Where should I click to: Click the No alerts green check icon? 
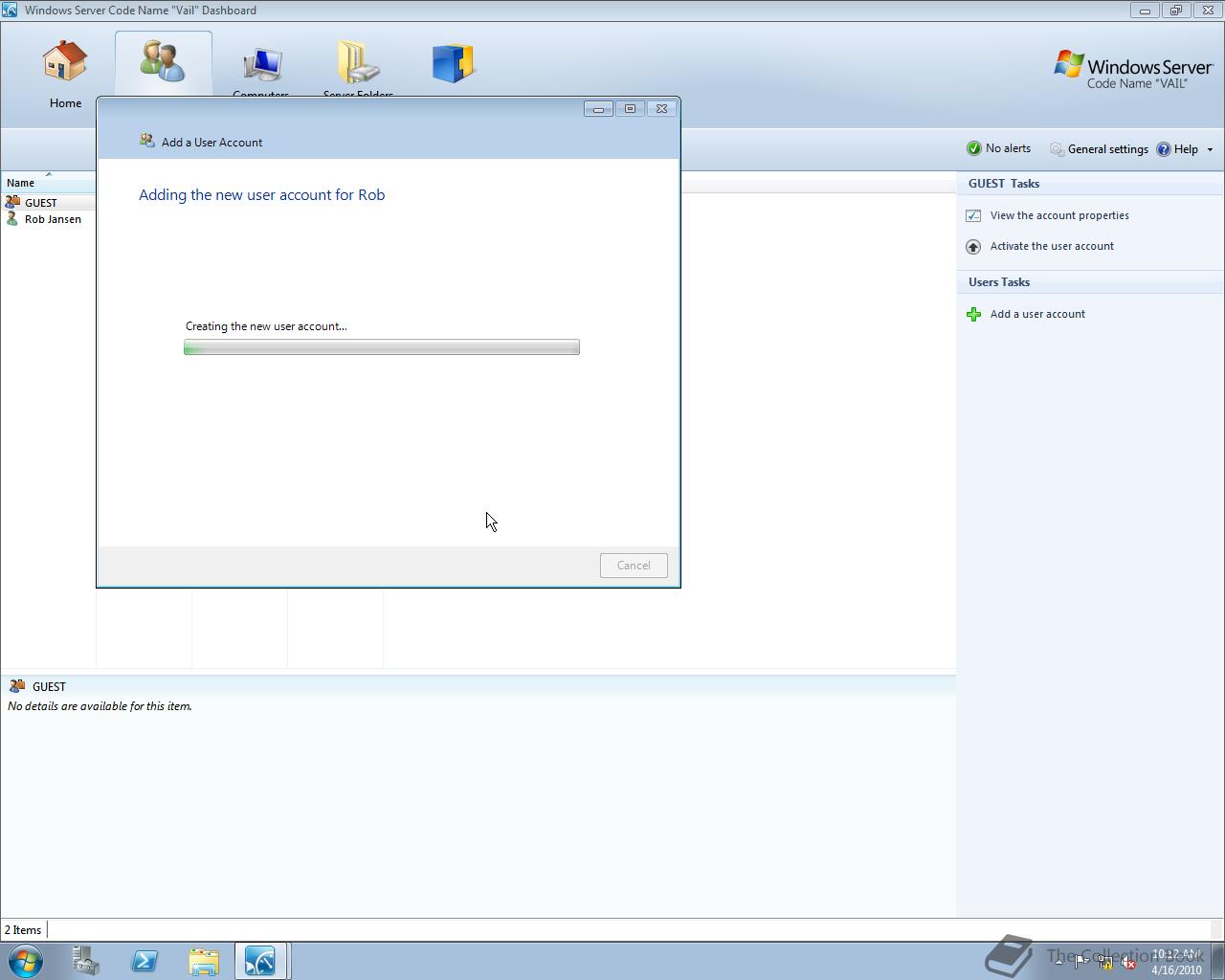(974, 148)
